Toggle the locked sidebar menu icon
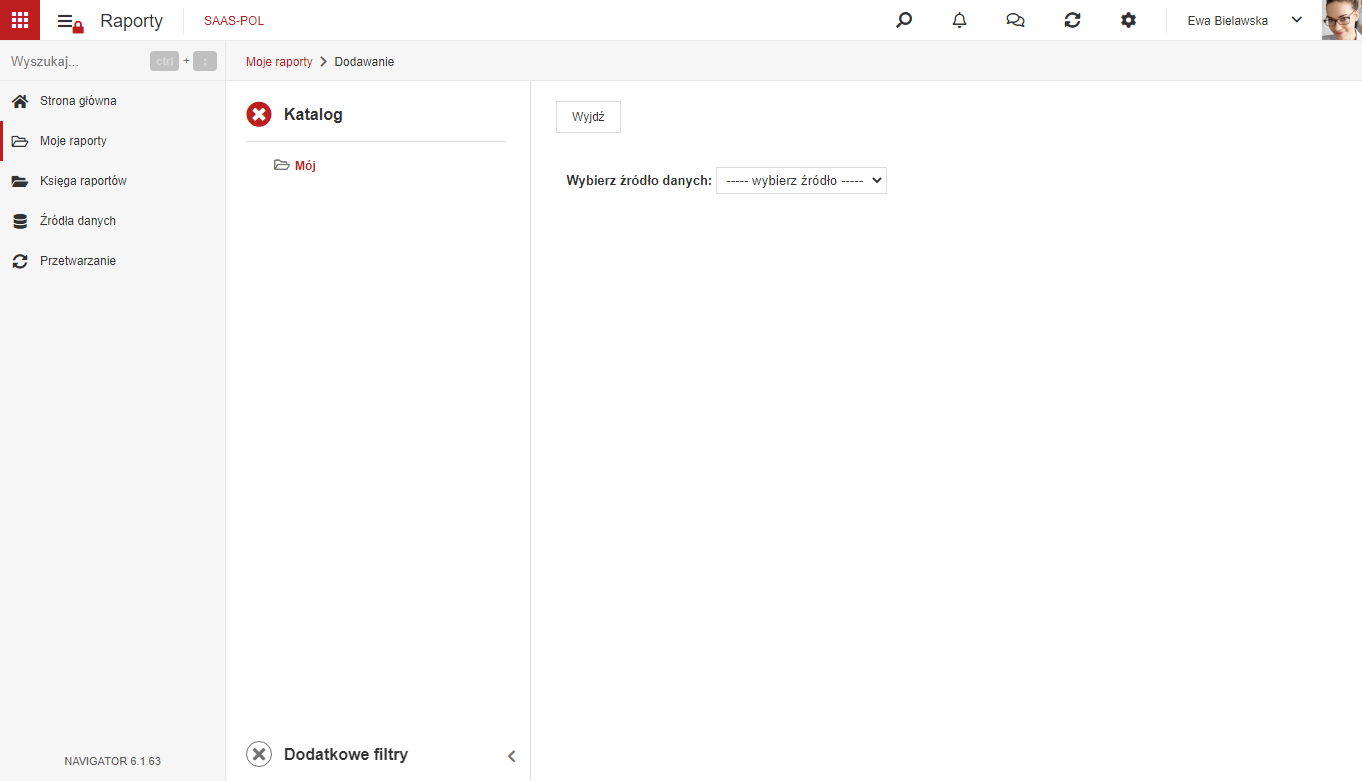Screen dimensions: 1362x781 pyautogui.click(x=70, y=22)
